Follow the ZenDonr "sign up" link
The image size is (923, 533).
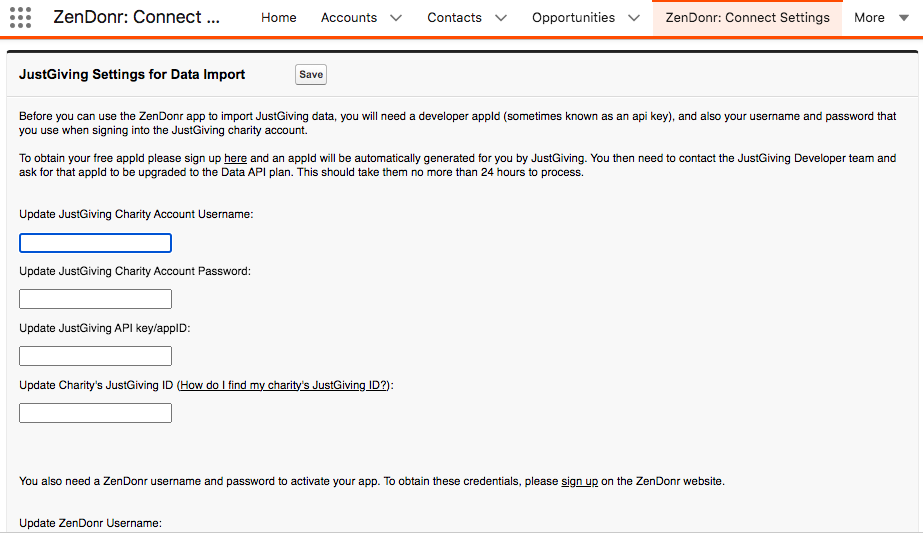point(579,481)
